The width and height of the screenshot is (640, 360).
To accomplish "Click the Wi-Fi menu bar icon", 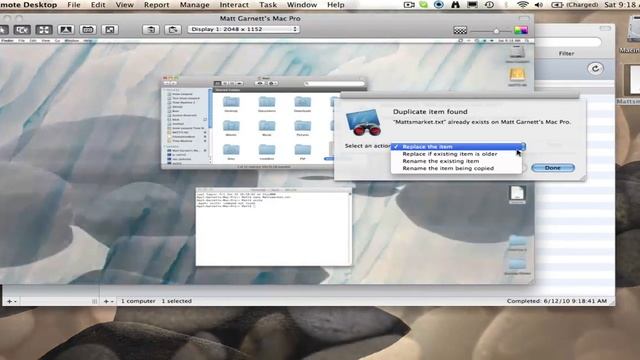I will pos(522,5).
